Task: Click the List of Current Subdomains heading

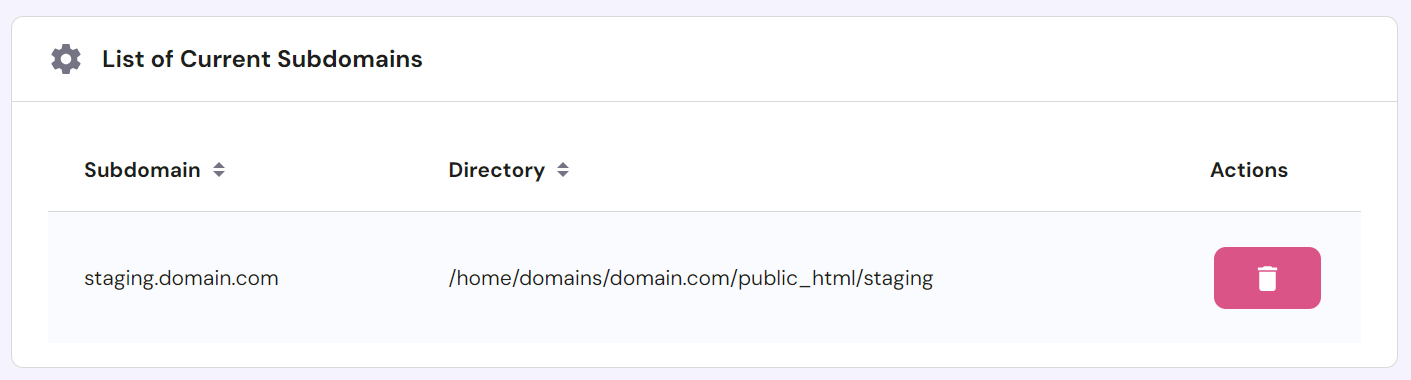Action: (262, 59)
